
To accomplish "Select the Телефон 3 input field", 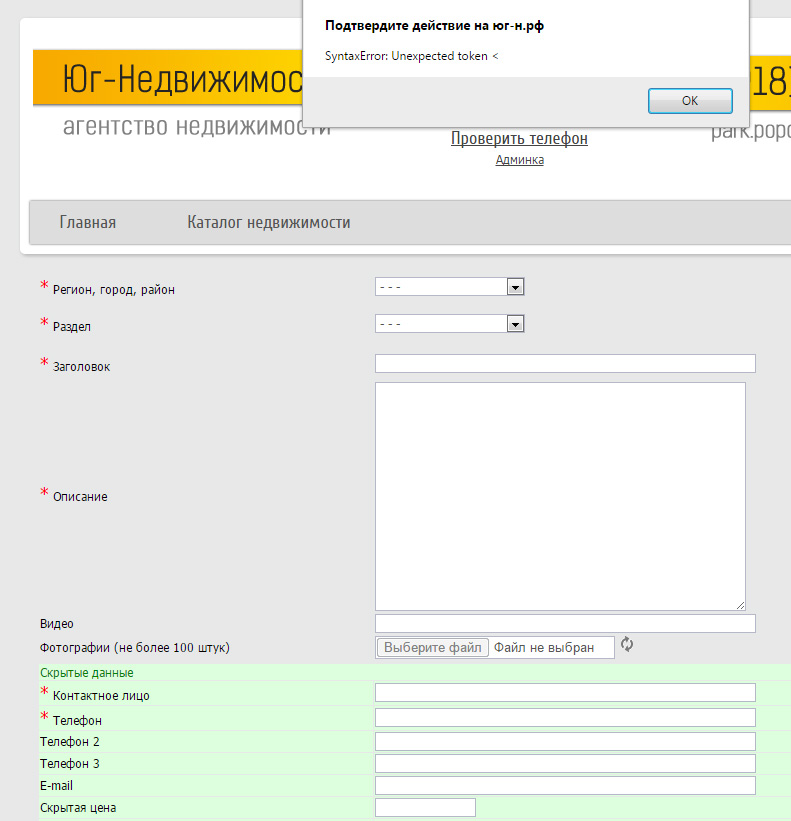I will (x=565, y=763).
